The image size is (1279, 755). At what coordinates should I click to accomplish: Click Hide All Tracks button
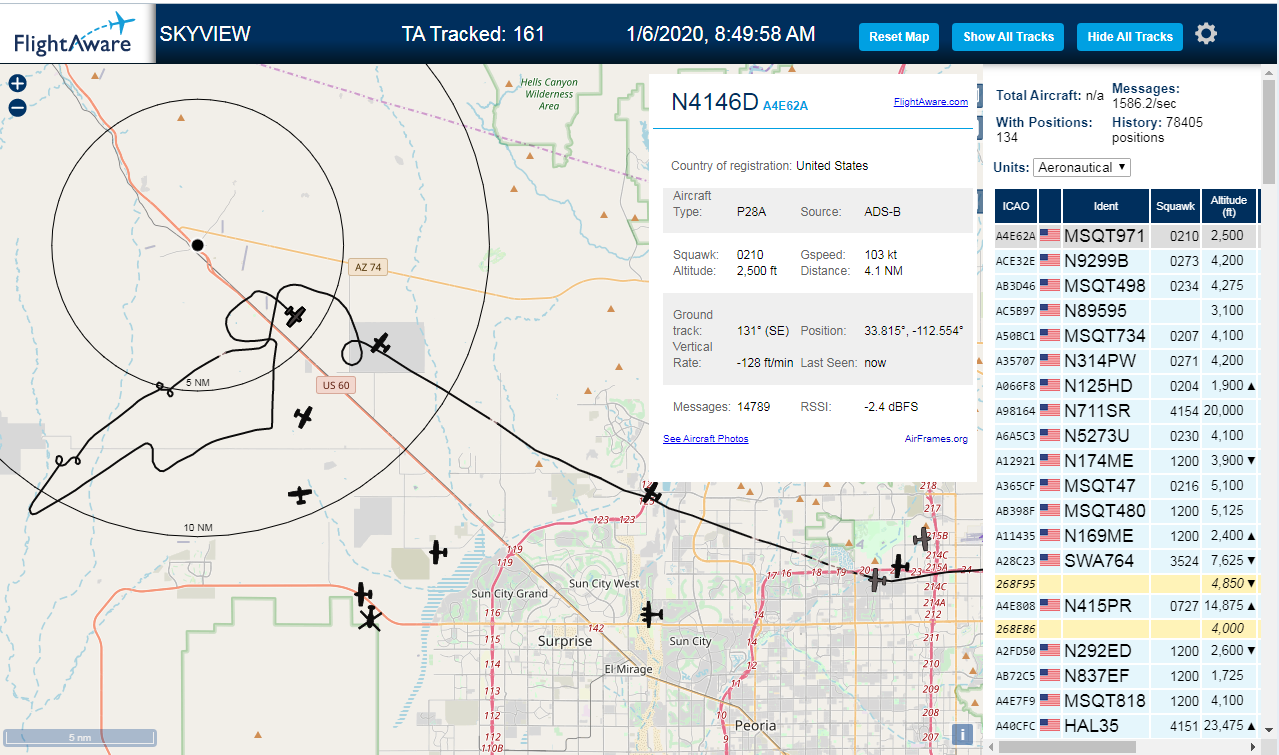click(x=1130, y=37)
